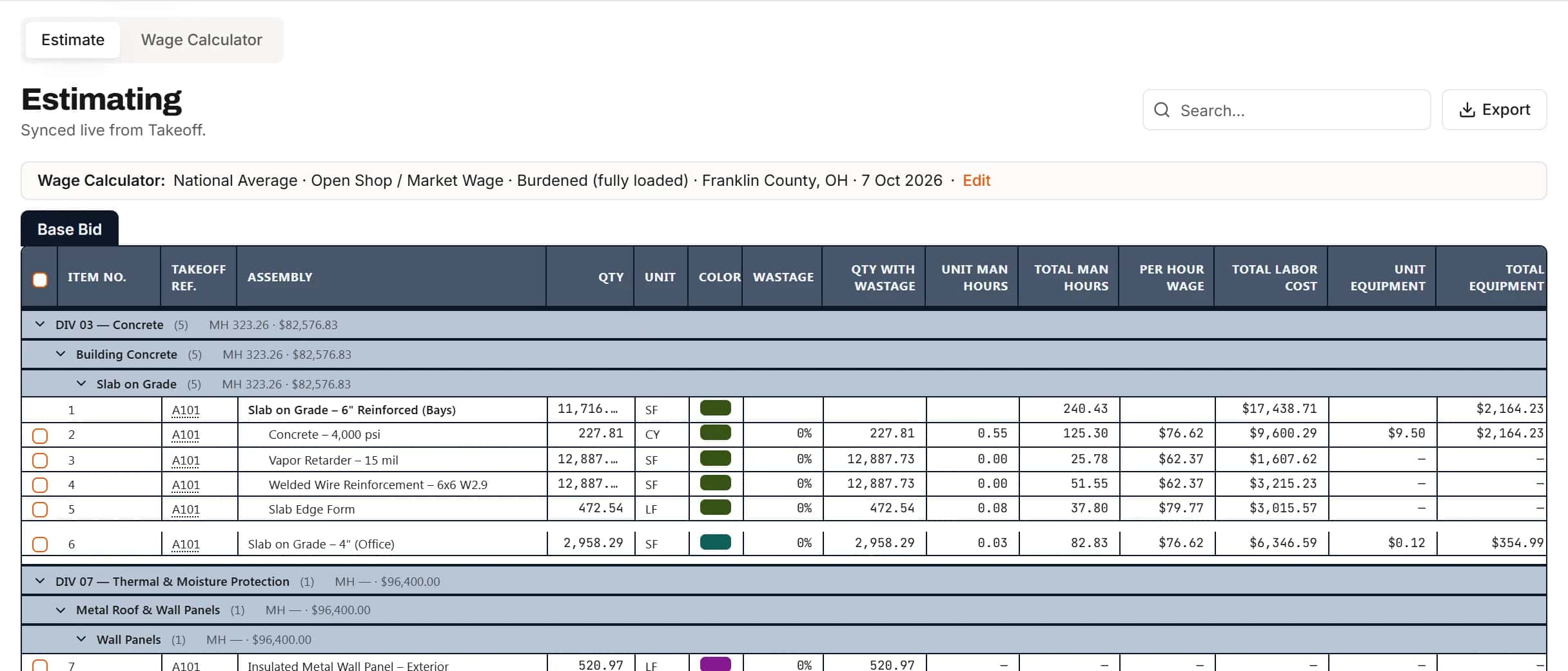Collapse DIV 07 — Thermal & Moisture Protection

click(40, 581)
